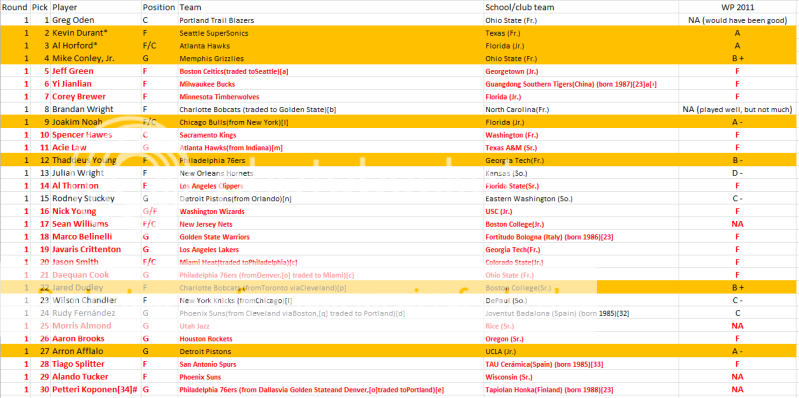Select the Position column header
Screen dimensions: 799x398
159,8
